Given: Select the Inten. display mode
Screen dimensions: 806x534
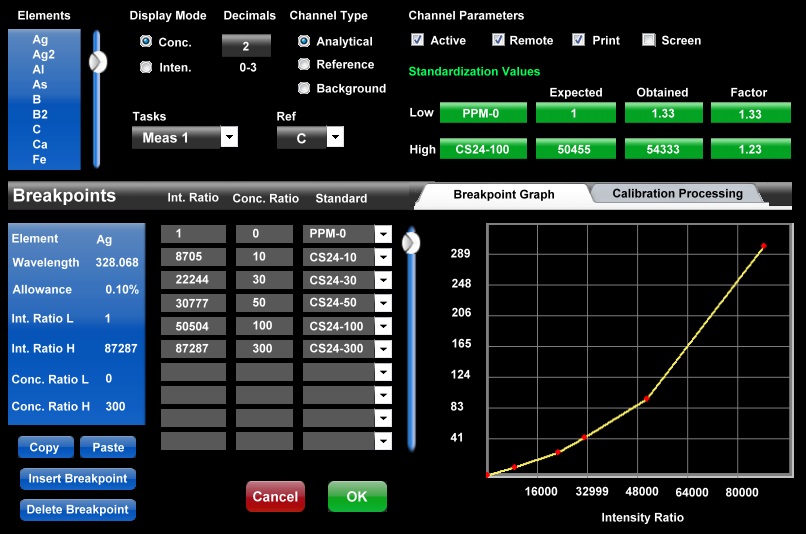Looking at the screenshot, I should click(146, 67).
